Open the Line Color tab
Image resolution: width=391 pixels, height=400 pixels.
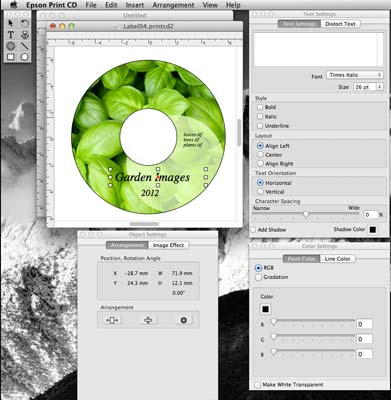coord(337,259)
